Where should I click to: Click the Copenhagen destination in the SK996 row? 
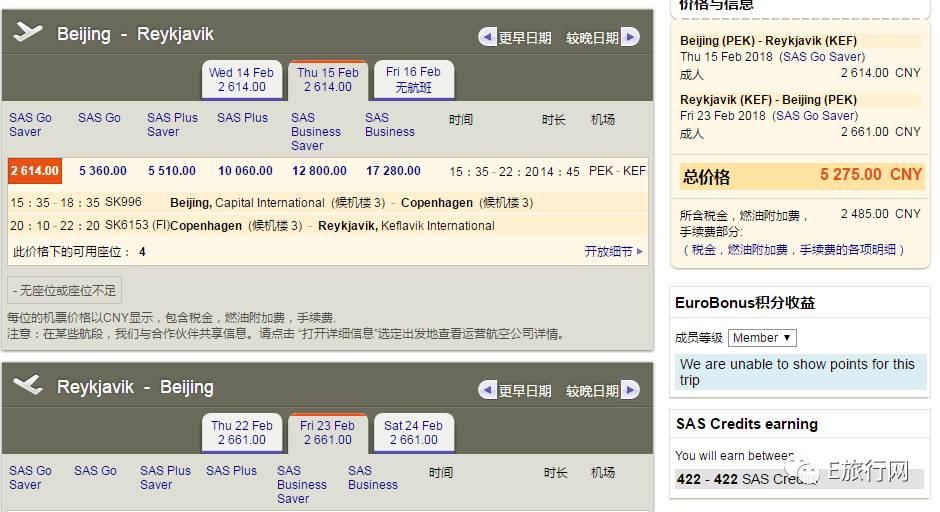click(436, 203)
